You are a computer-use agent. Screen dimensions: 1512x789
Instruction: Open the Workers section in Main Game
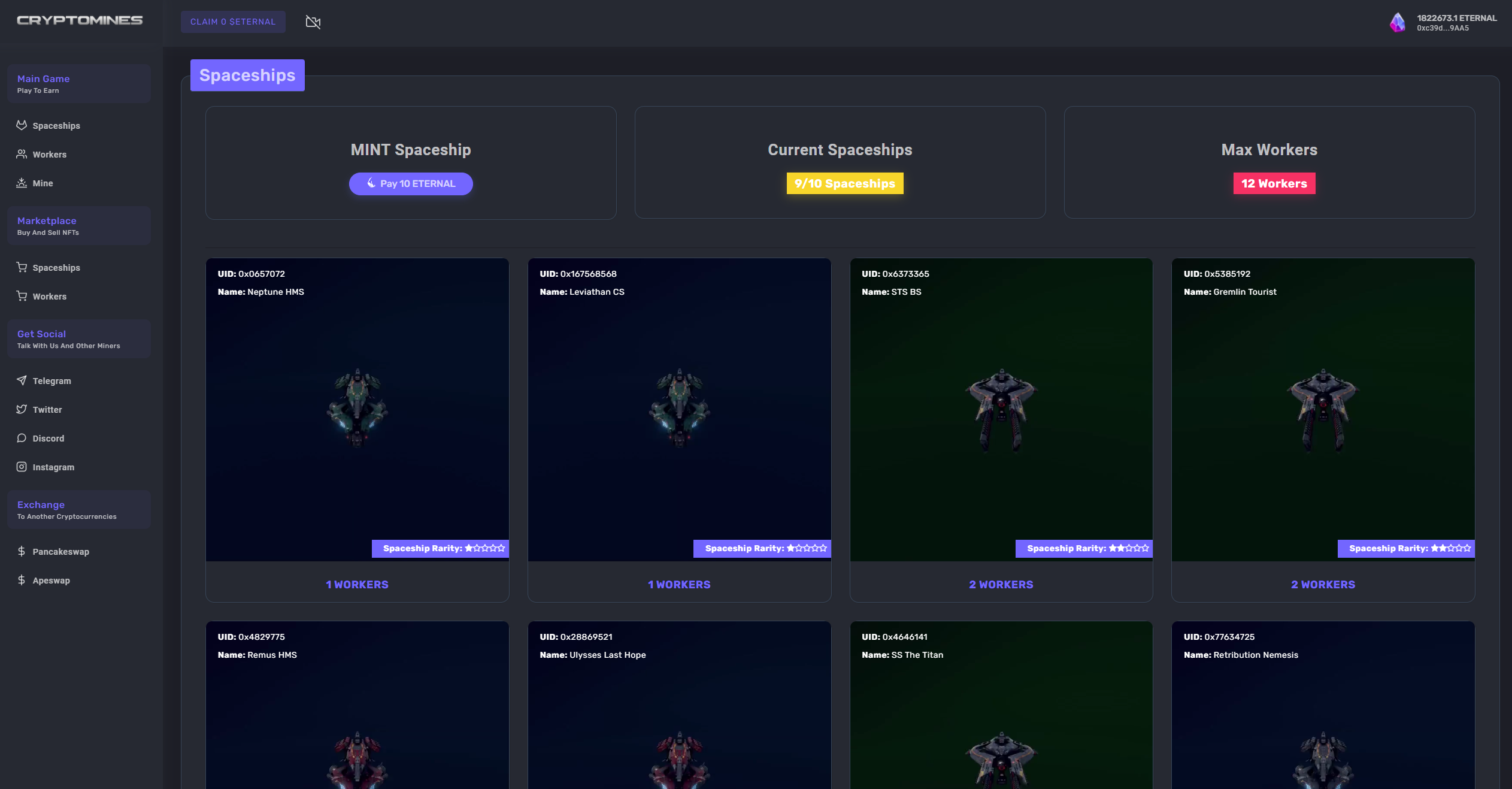(x=22, y=154)
